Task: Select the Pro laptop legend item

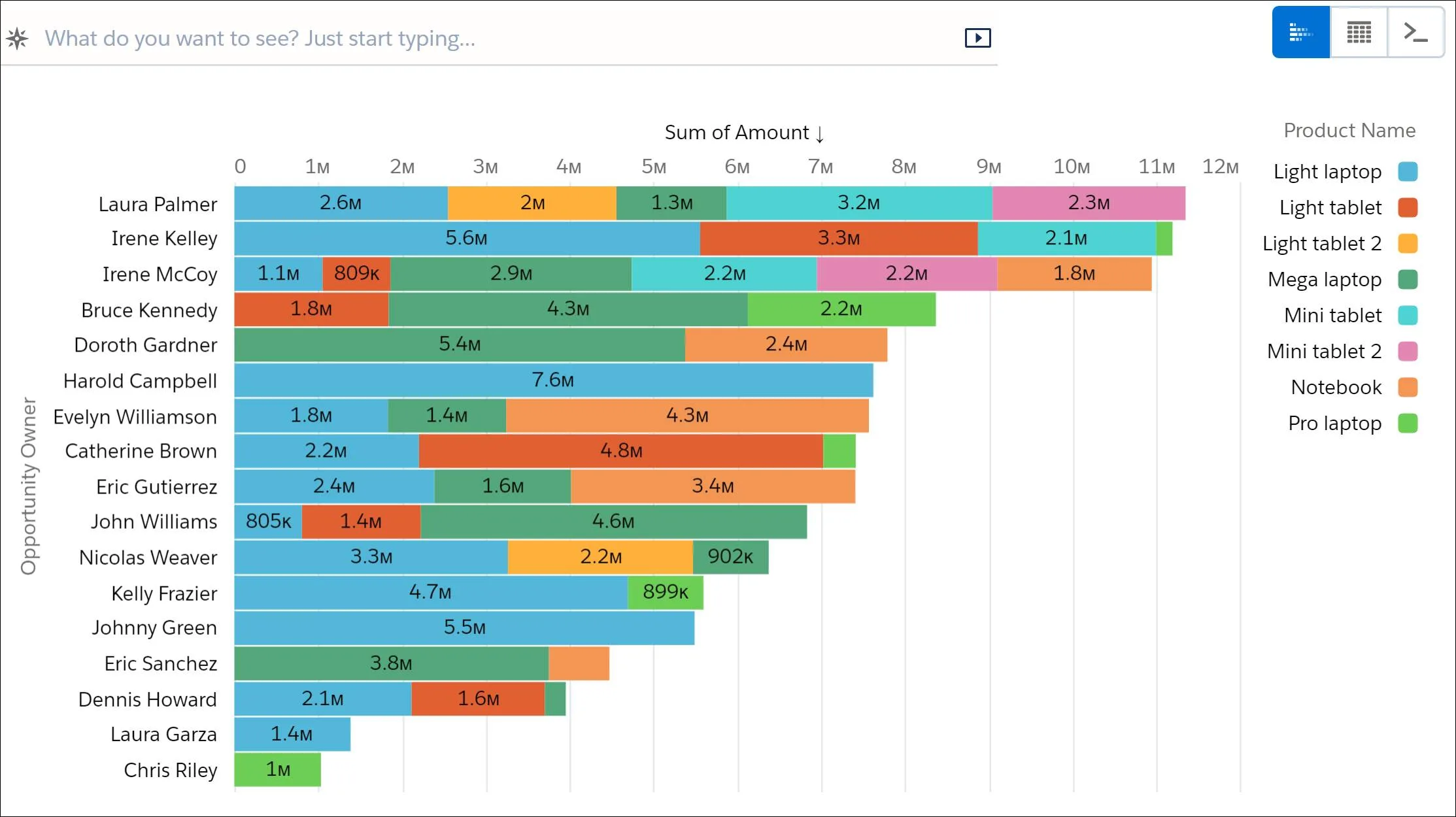Action: 1350,423
